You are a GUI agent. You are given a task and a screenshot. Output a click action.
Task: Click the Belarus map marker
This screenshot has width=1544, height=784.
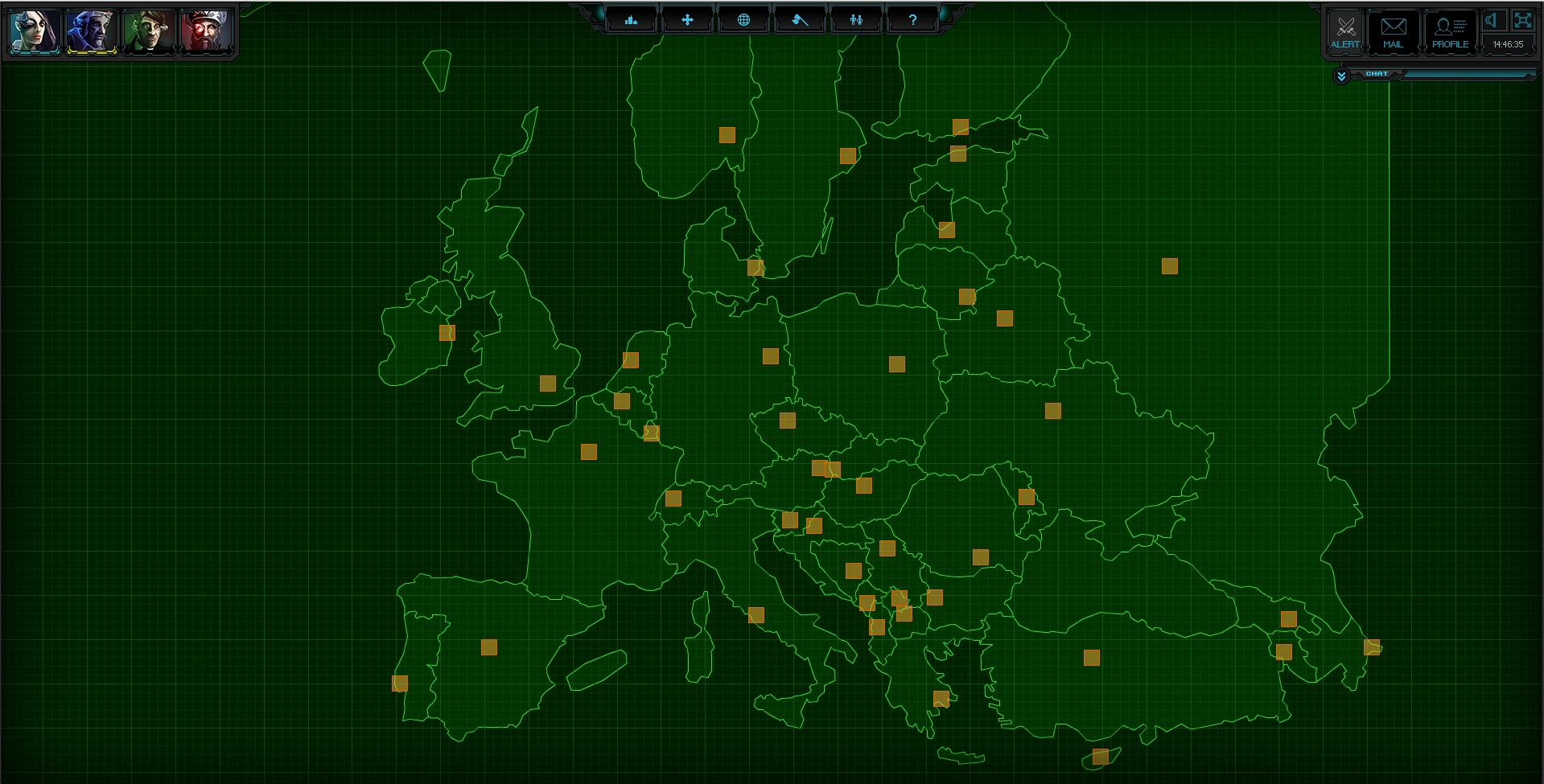1005,319
